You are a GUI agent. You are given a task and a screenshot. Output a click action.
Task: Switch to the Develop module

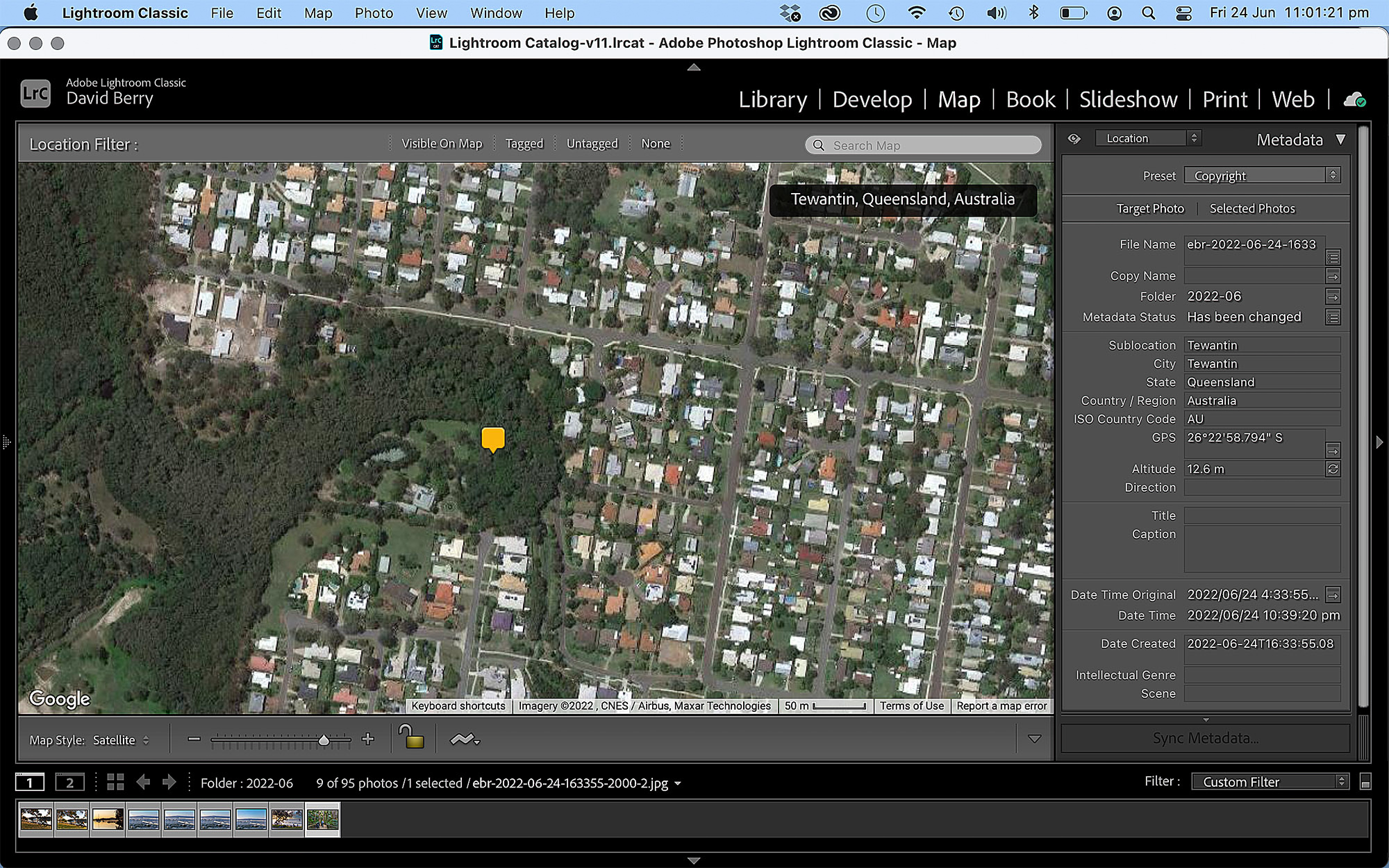coord(872,99)
